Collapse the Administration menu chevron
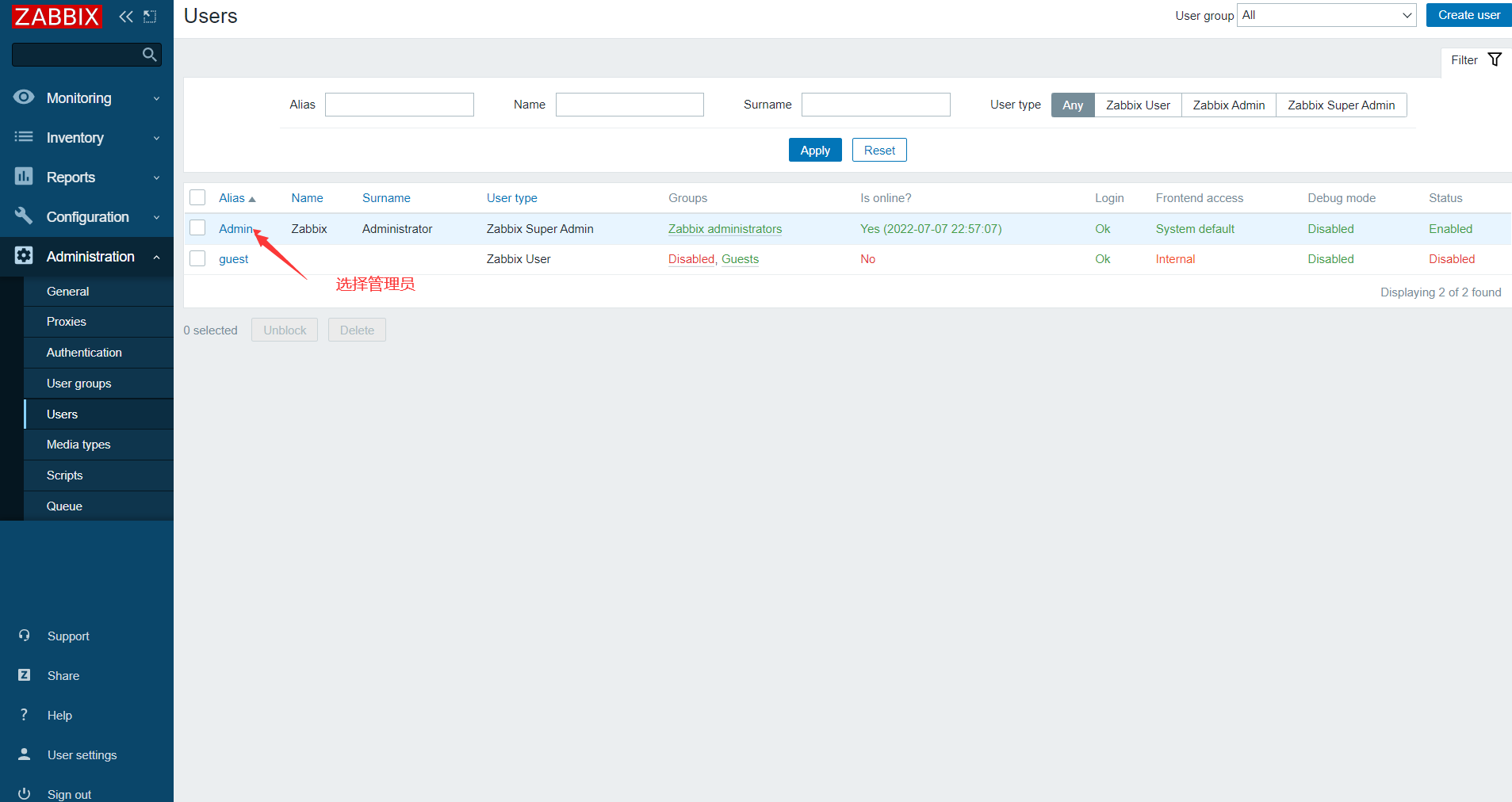The height and width of the screenshot is (802, 1512). (156, 257)
